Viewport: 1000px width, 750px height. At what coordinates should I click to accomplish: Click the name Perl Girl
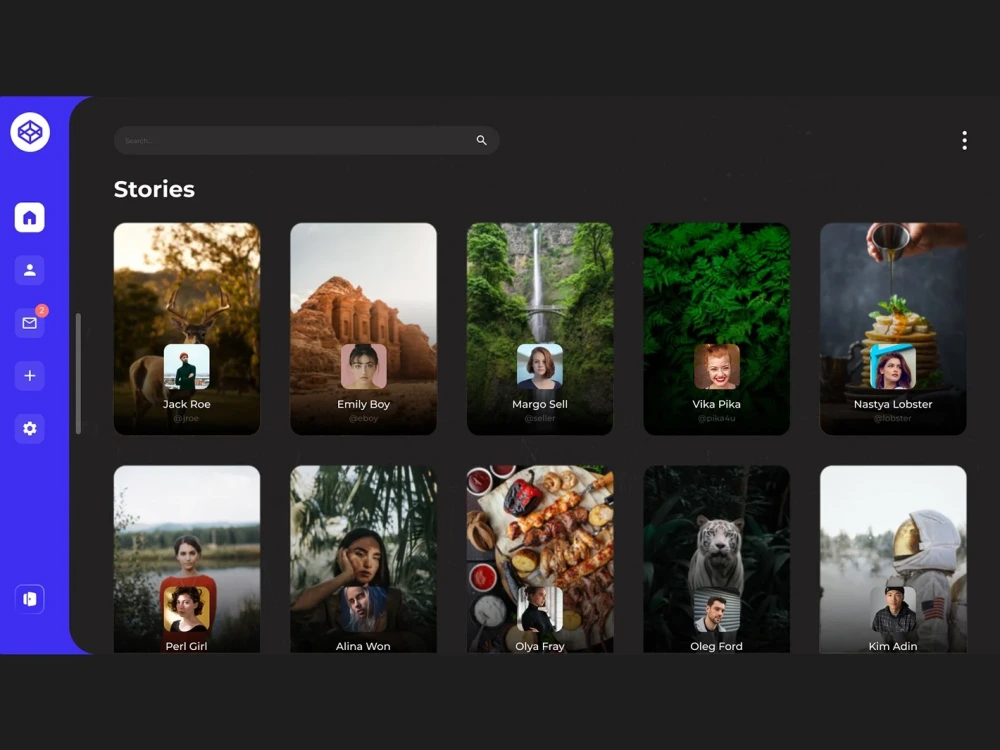pyautogui.click(x=186, y=646)
